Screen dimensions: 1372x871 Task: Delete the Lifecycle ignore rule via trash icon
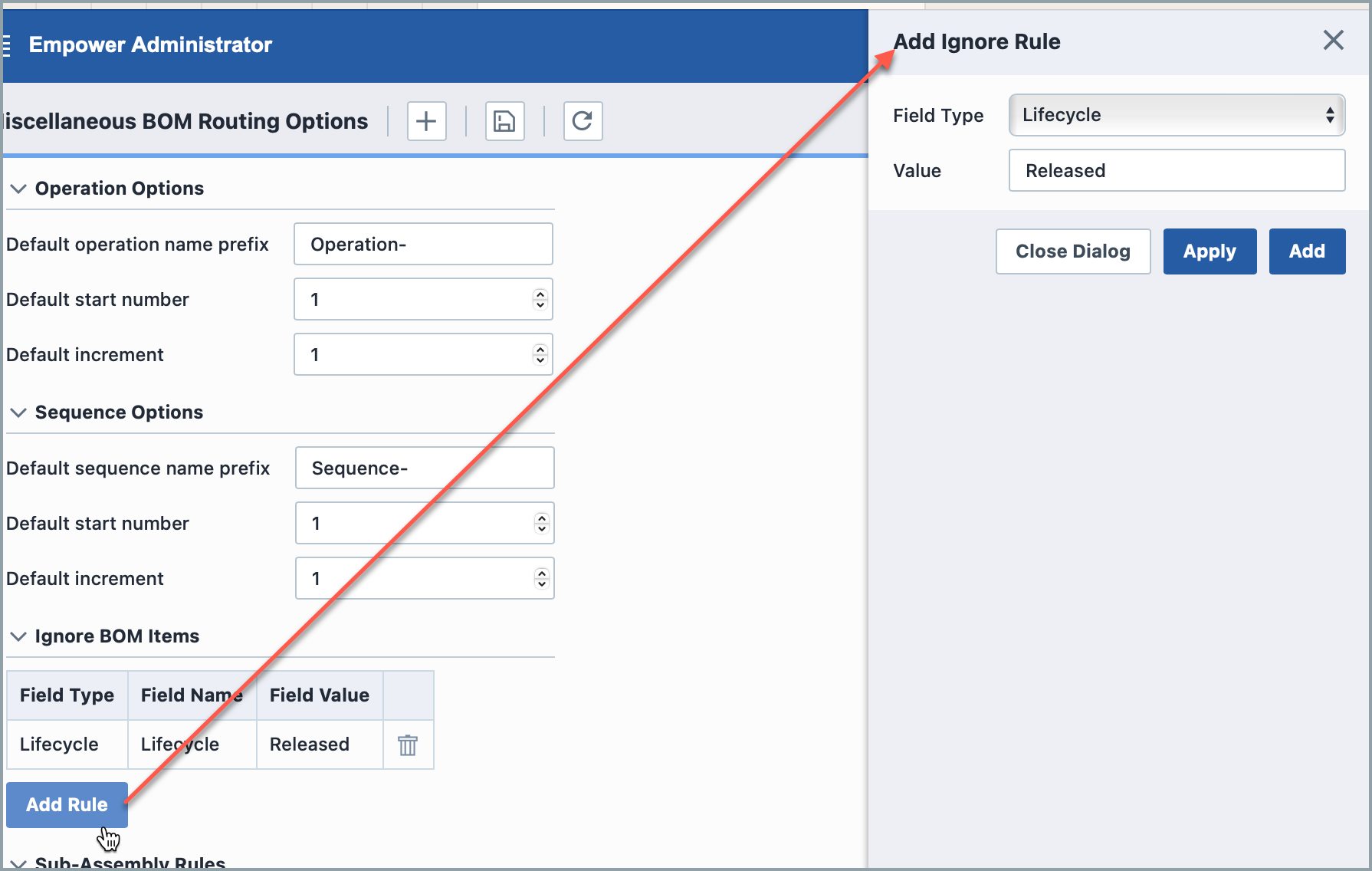(408, 744)
